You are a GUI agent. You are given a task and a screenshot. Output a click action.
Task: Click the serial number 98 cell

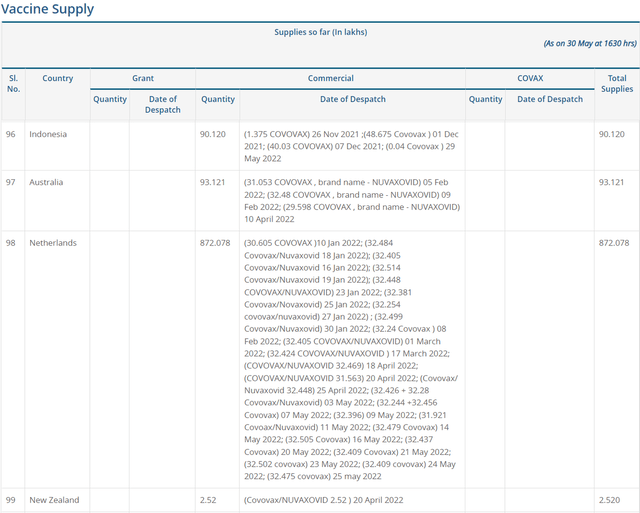(11, 243)
